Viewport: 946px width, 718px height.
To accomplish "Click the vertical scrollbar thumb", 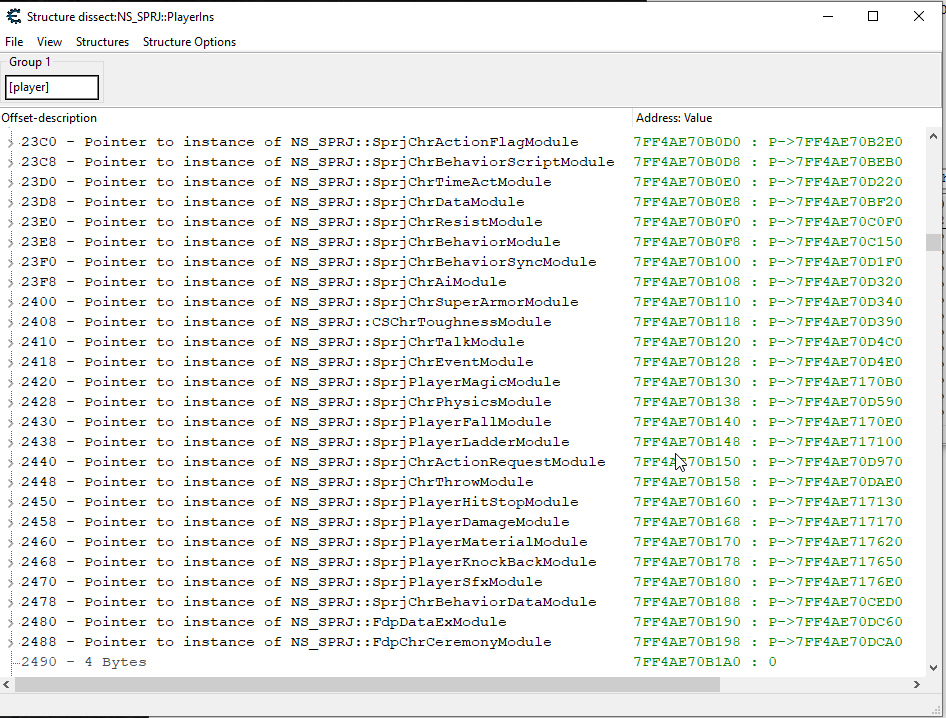I will click(933, 242).
